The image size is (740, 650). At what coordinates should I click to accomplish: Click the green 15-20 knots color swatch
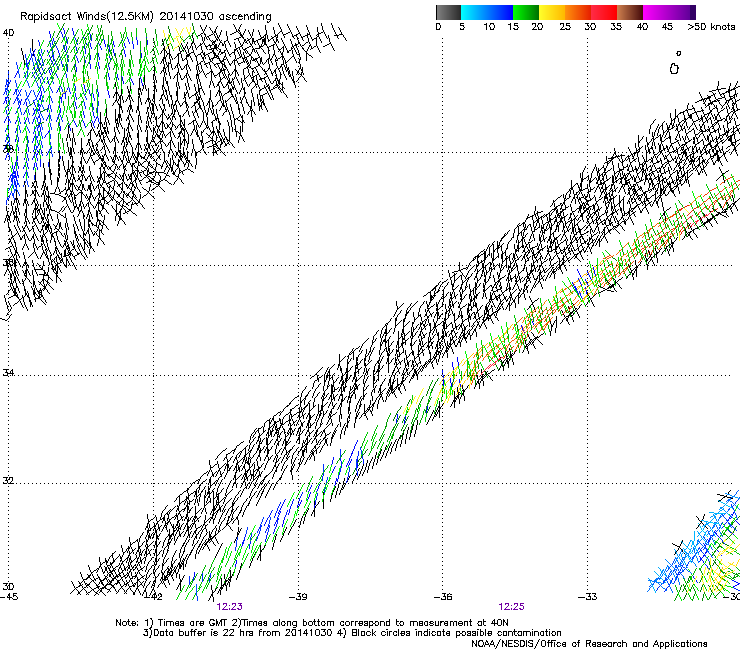tap(526, 12)
